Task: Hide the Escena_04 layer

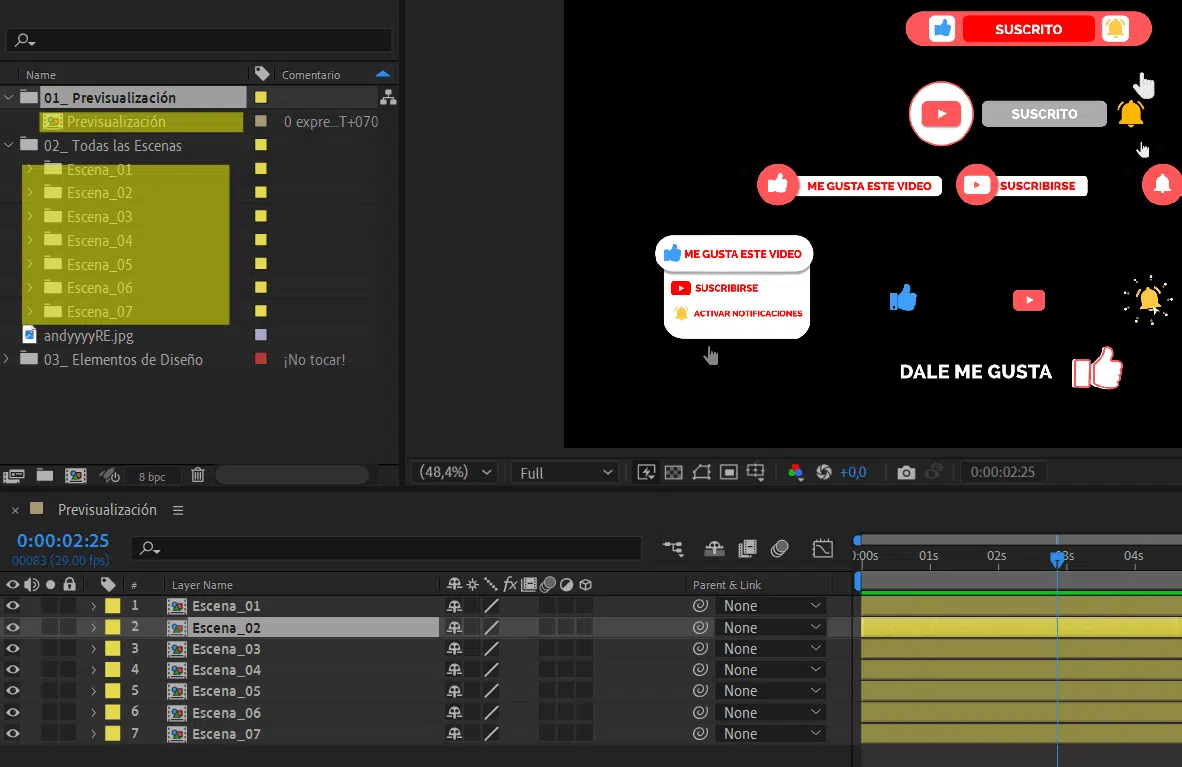Action: pyautogui.click(x=13, y=670)
